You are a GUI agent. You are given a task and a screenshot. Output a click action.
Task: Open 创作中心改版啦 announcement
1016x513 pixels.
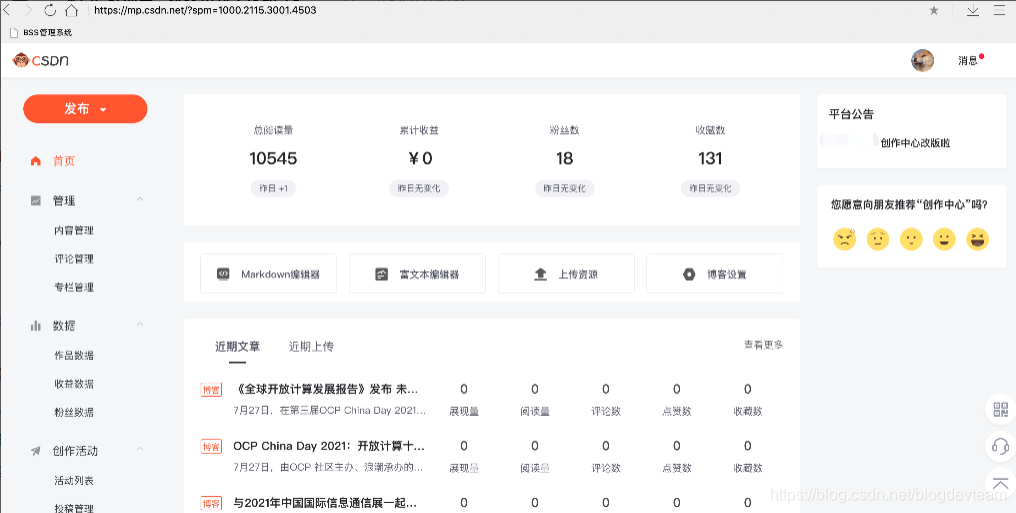[915, 143]
